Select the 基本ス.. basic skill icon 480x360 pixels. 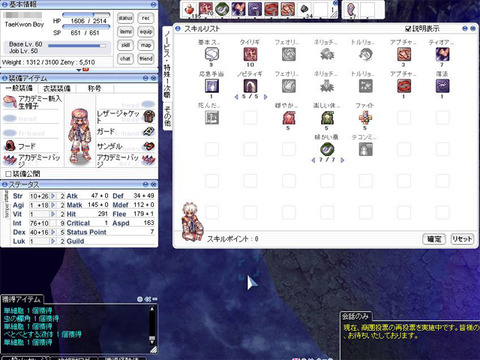[212, 54]
